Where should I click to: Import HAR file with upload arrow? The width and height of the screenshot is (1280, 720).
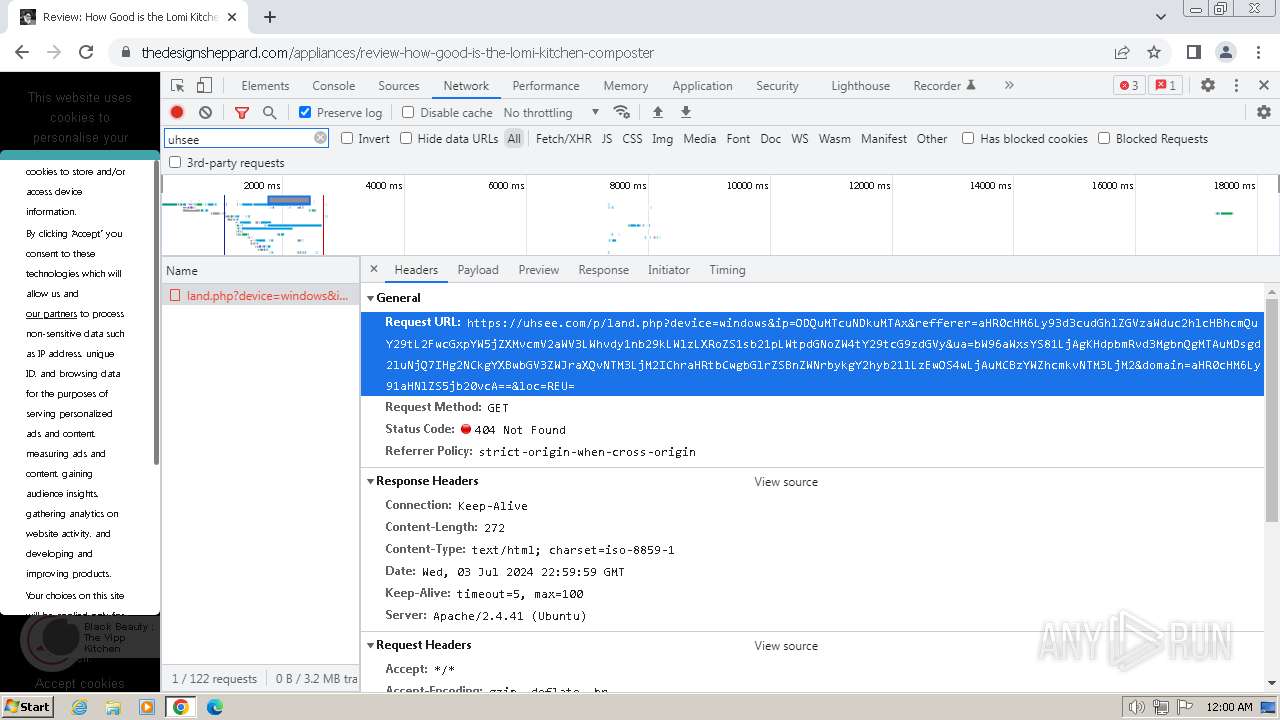[657, 112]
